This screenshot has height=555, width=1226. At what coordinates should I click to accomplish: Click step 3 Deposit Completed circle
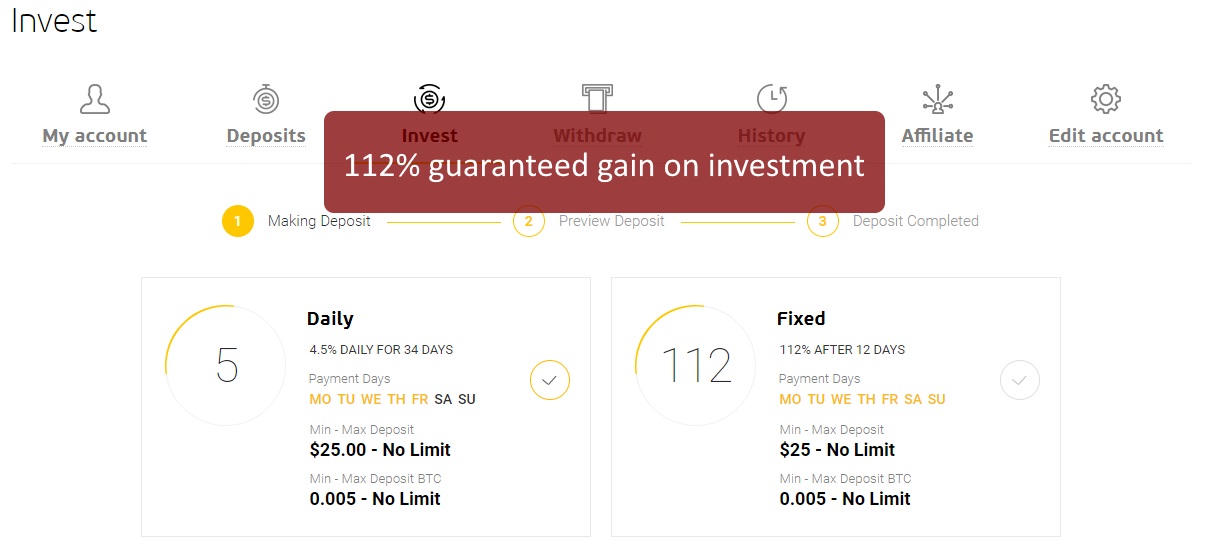(x=823, y=221)
